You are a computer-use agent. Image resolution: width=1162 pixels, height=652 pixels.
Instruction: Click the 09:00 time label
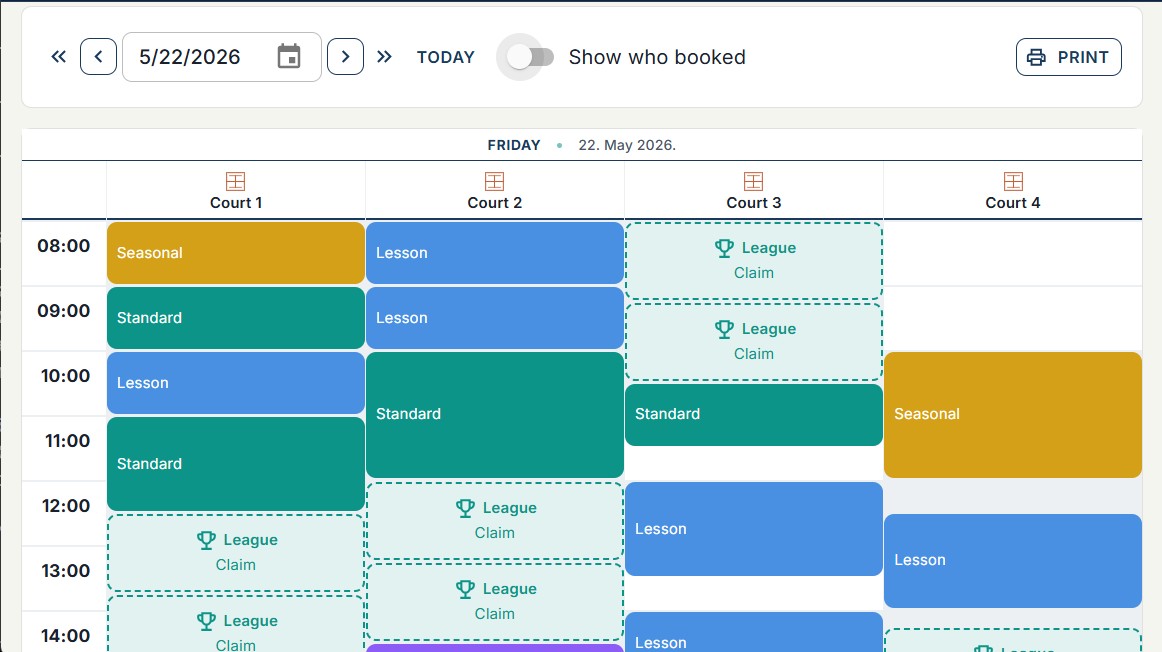pyautogui.click(x=64, y=311)
